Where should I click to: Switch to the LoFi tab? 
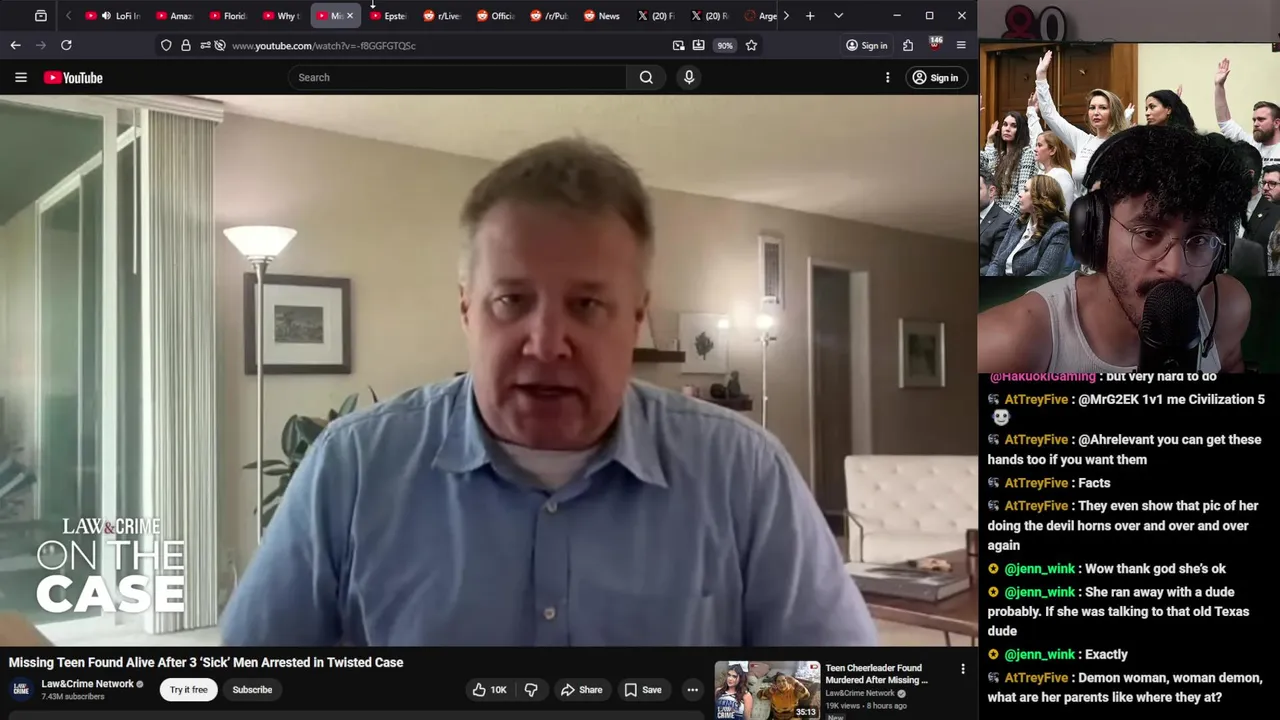pyautogui.click(x=113, y=16)
